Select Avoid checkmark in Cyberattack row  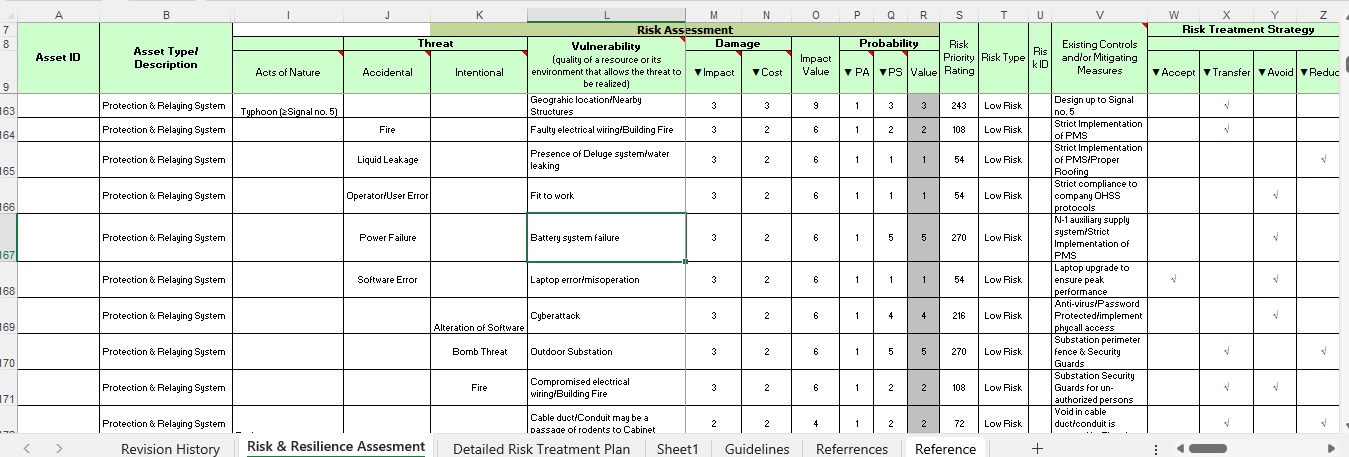tap(1275, 316)
